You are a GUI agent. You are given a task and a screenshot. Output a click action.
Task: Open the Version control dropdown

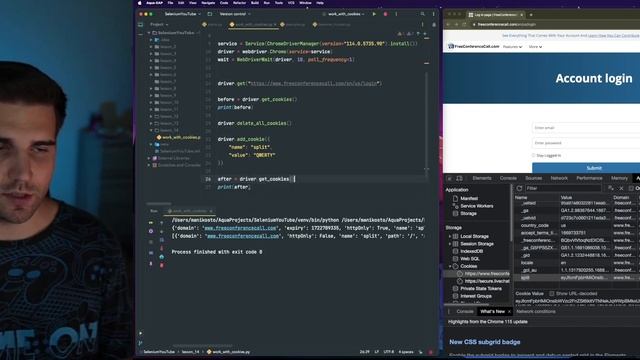235,14
